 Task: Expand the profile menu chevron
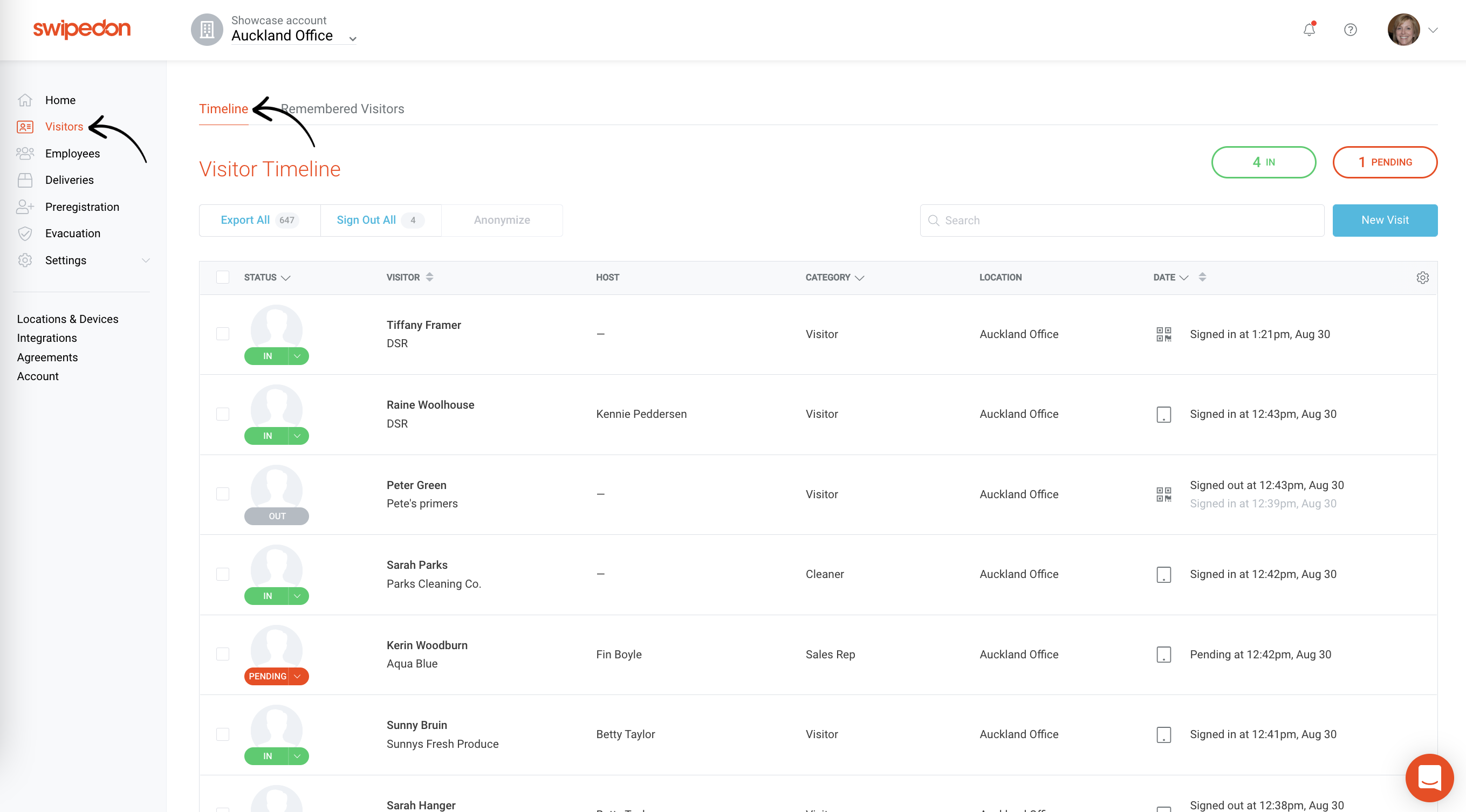1433,30
